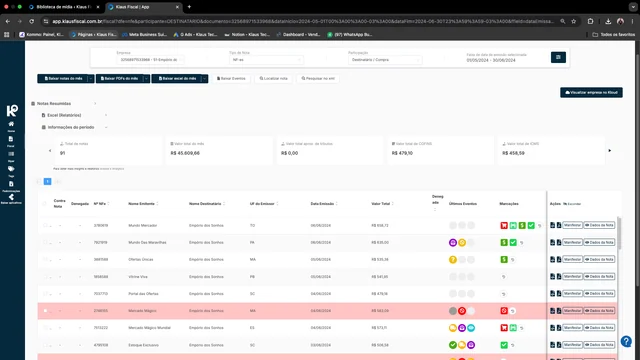Select checkbox for Portal das Ofertas row

(x=45, y=293)
